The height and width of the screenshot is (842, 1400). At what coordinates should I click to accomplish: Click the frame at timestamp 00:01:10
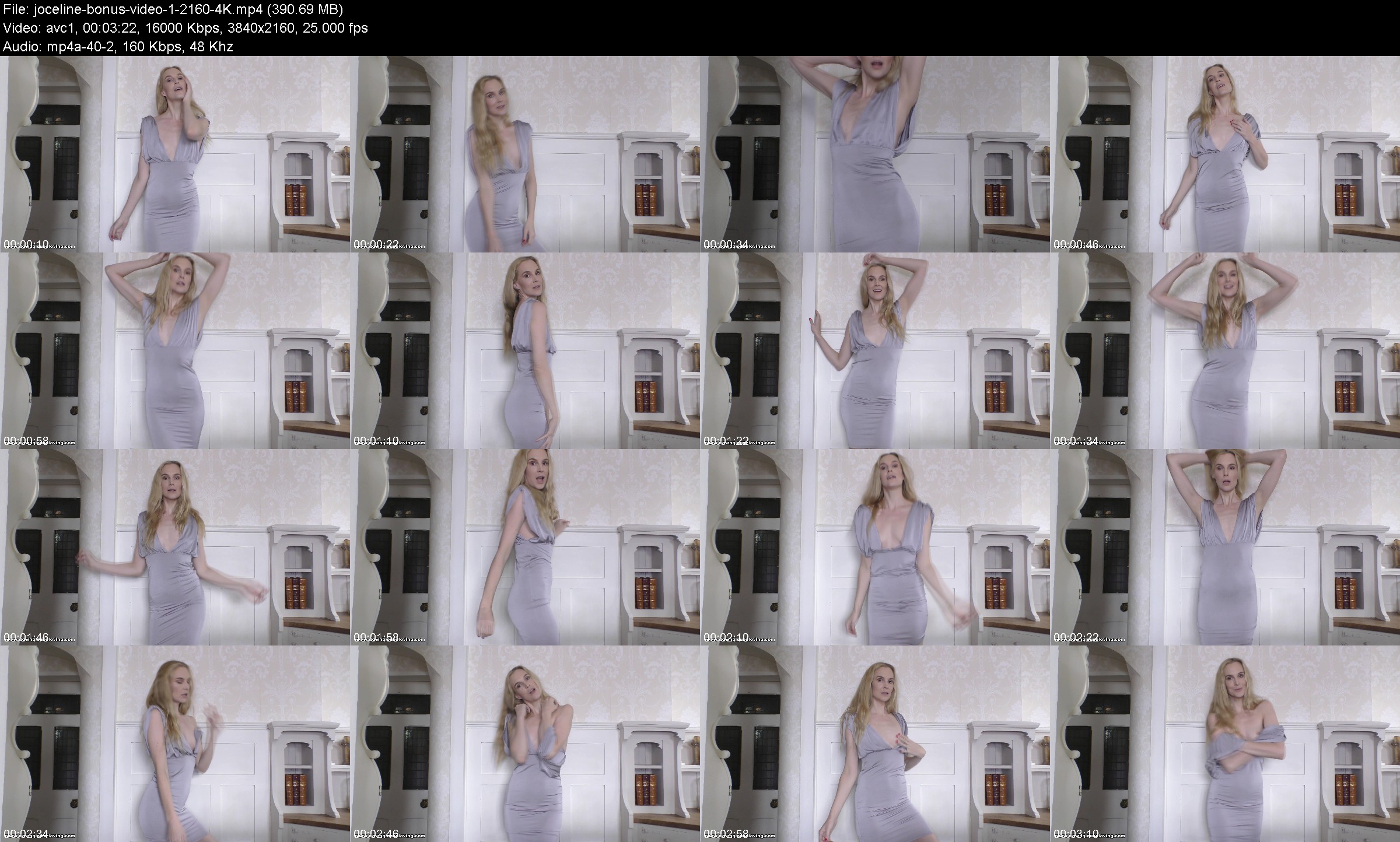(x=525, y=350)
